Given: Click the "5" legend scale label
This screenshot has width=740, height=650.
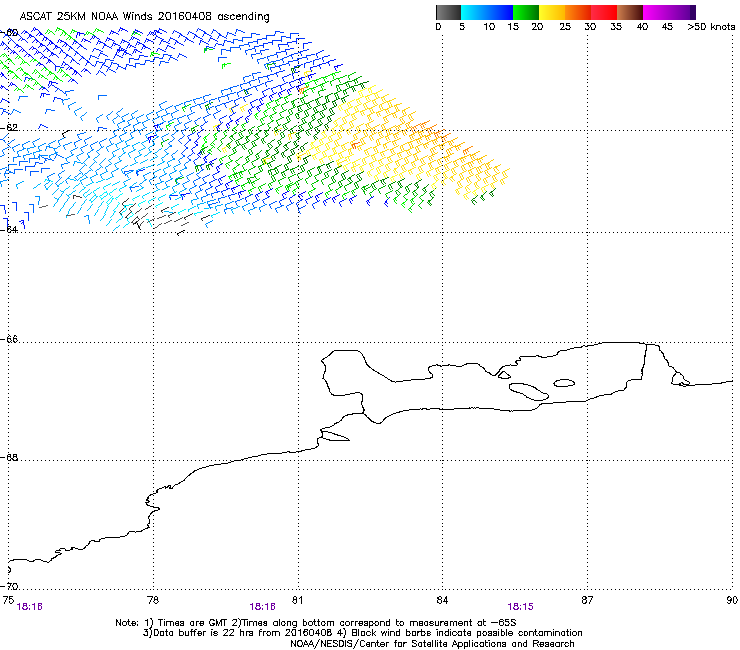Looking at the screenshot, I should [x=462, y=27].
